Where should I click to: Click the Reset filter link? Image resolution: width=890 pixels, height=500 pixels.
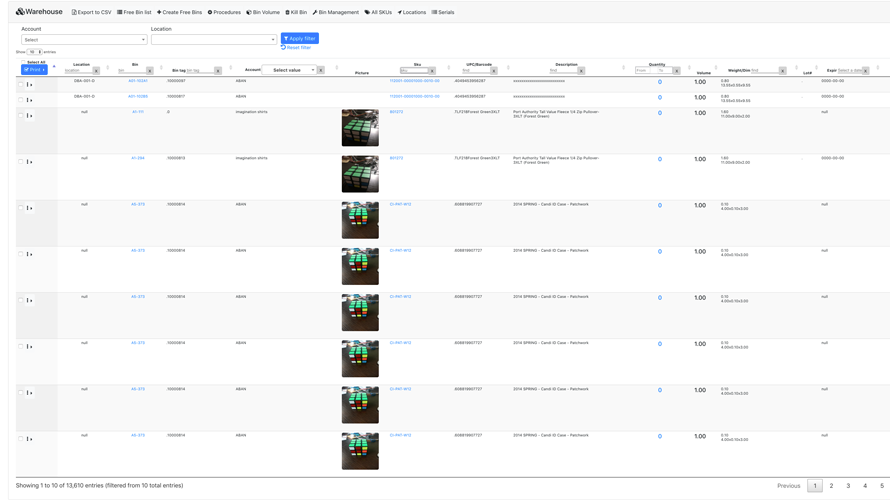coord(296,48)
